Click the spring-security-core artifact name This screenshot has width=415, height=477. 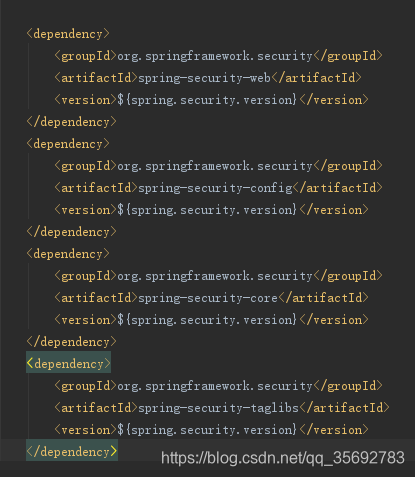pyautogui.click(x=208, y=298)
